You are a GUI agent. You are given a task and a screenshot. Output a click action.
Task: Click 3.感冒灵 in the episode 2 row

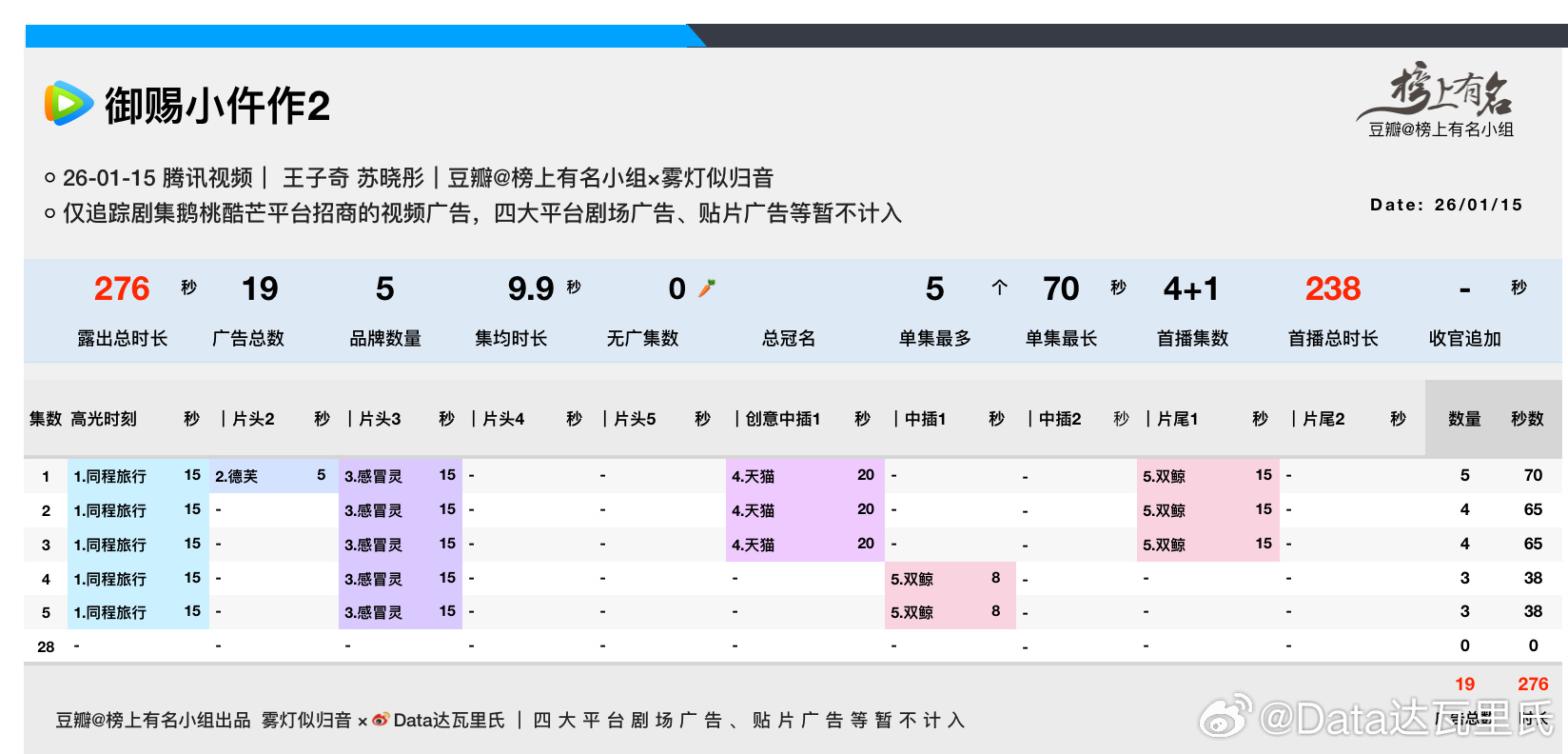click(x=373, y=510)
